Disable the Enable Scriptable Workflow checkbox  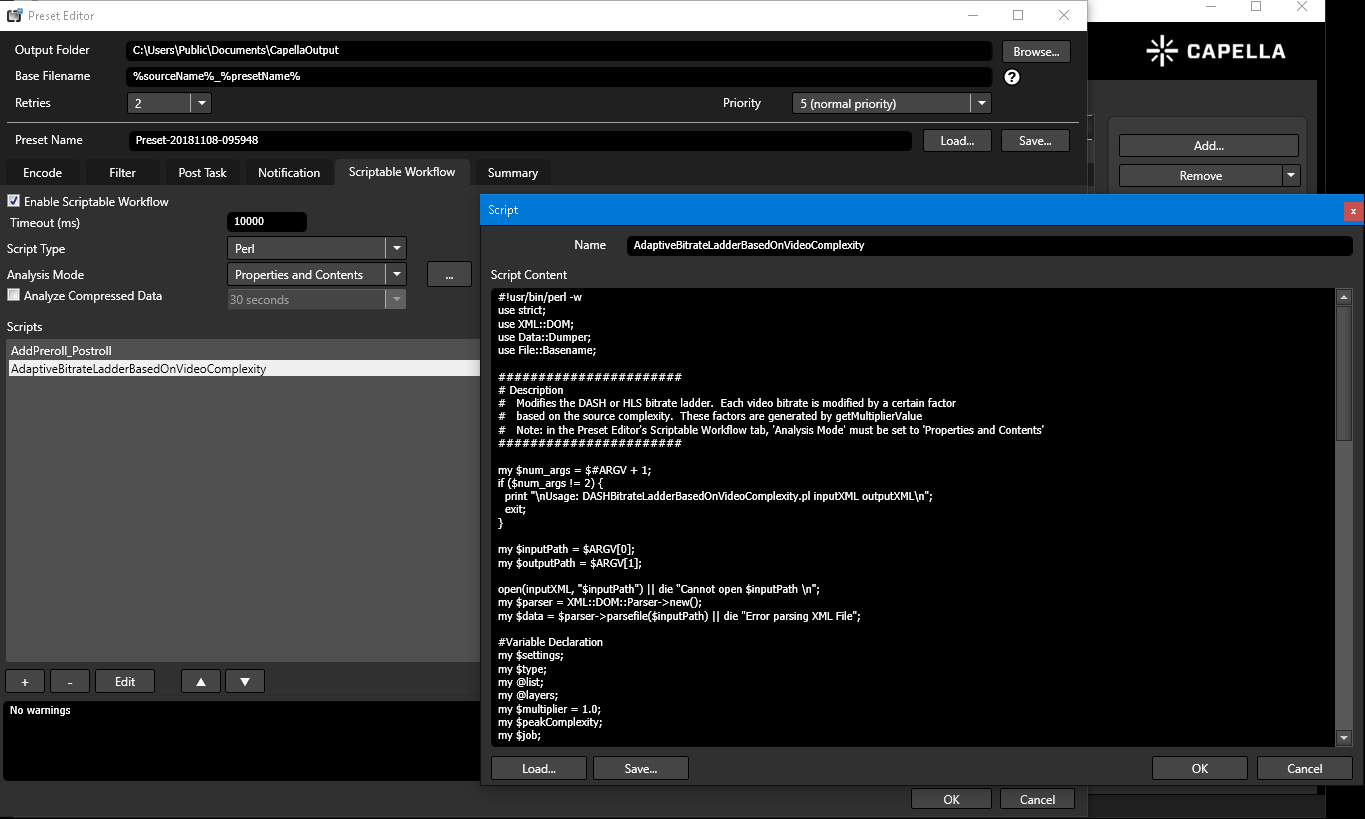pos(14,201)
